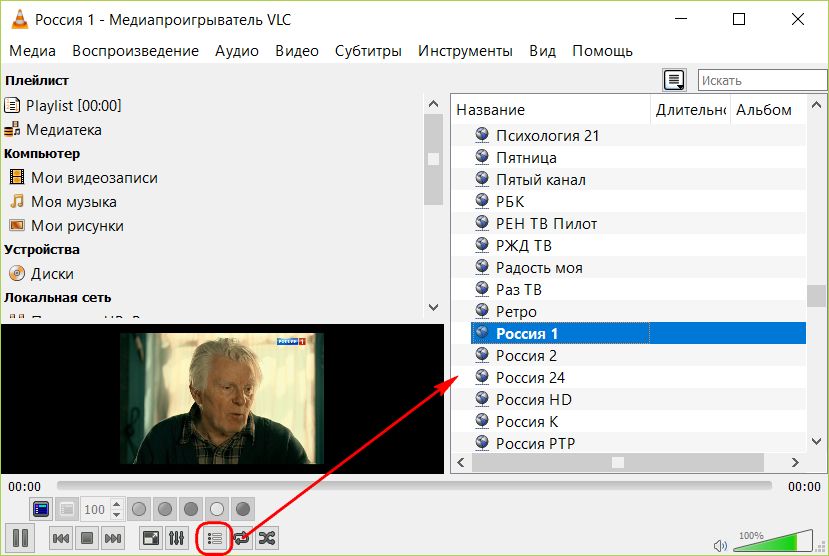
Task: Toggle teletext transparency button
Action: pyautogui.click(x=67, y=509)
